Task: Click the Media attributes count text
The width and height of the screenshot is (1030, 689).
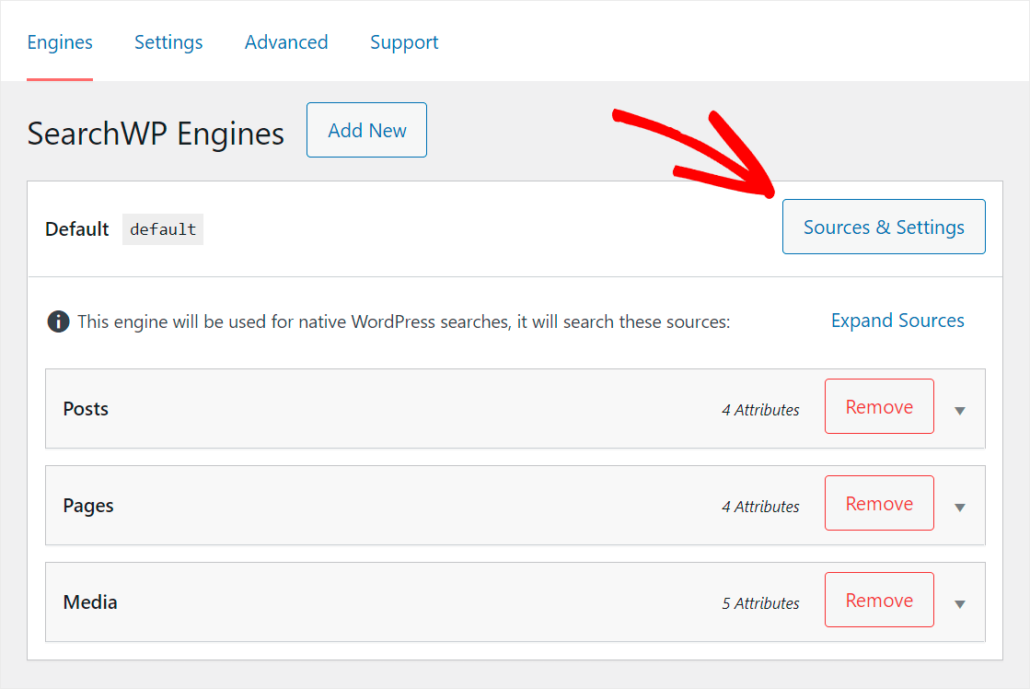Action: click(760, 603)
